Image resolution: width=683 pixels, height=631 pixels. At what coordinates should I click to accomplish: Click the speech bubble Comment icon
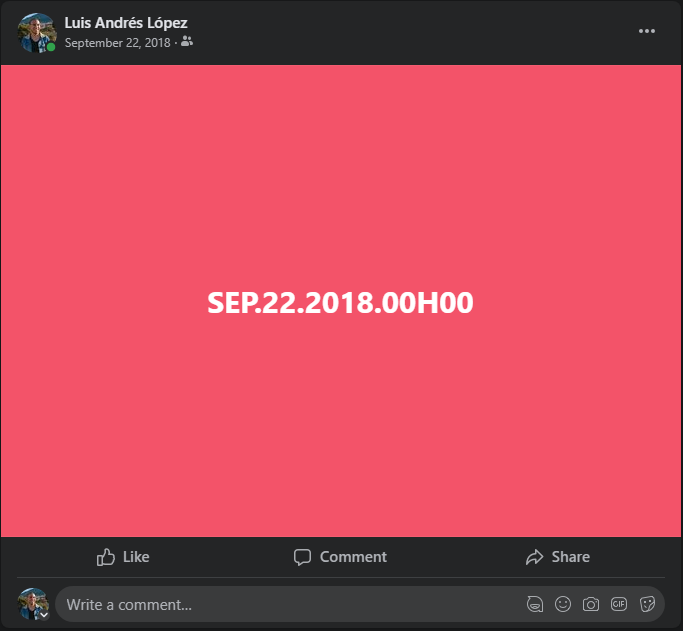[302, 557]
